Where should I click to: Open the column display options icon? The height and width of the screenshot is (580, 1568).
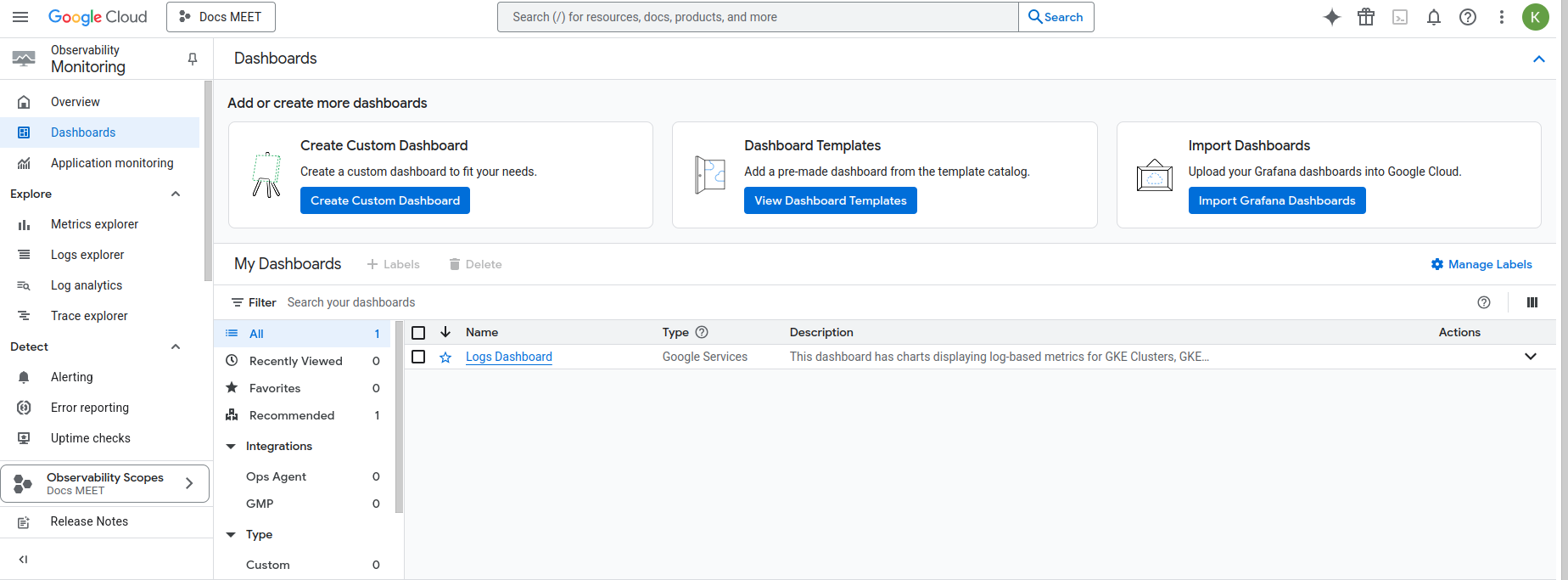[1532, 302]
